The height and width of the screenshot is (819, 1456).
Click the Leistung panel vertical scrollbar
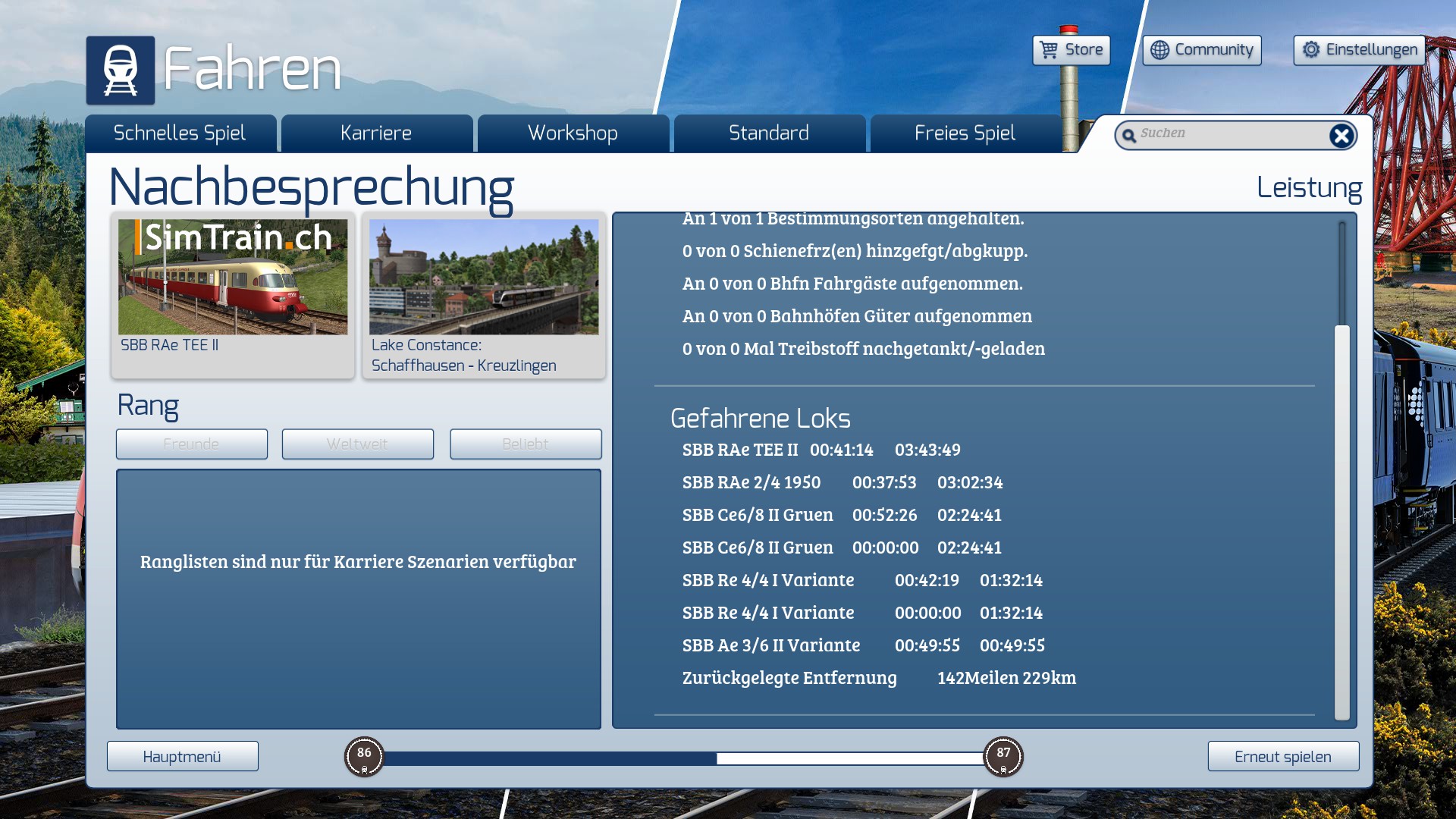point(1341,522)
